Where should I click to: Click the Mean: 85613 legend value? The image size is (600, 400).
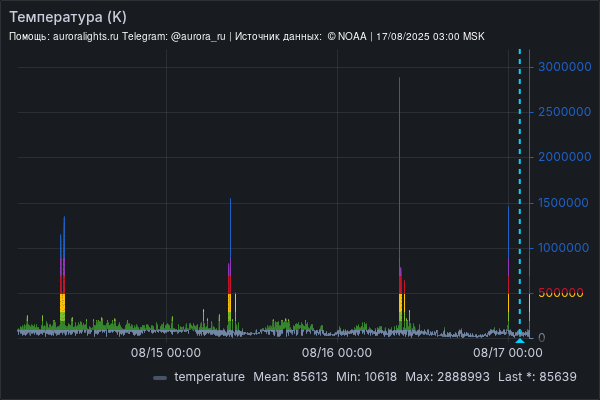tap(290, 377)
